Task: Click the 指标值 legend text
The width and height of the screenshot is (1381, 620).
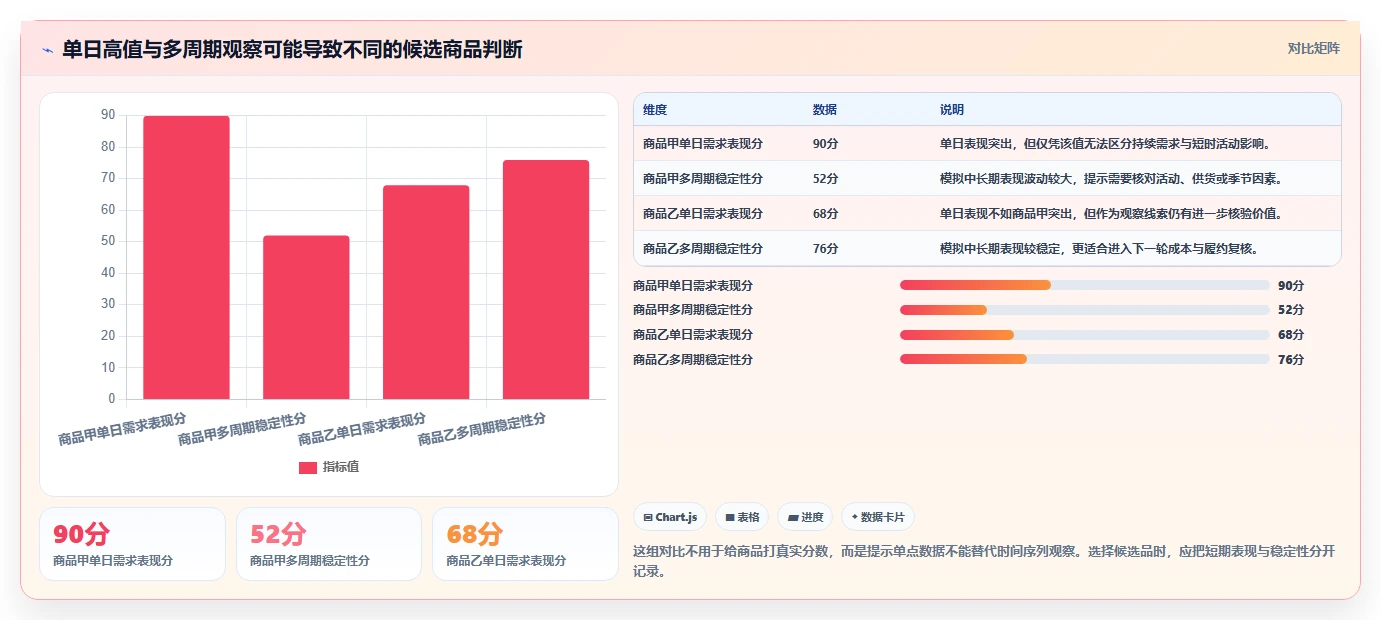Action: [341, 467]
